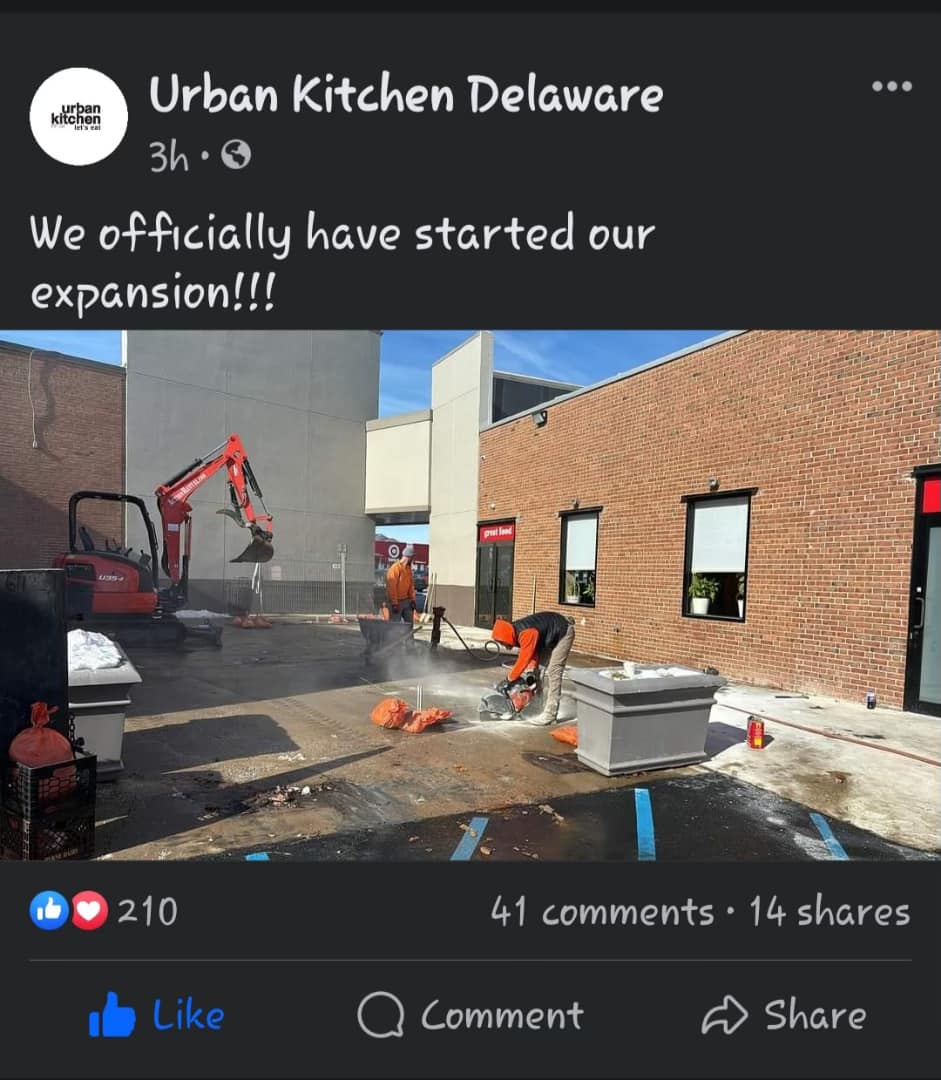Tap the thumbs-up icon beside Like
The height and width of the screenshot is (1080, 941).
tap(112, 1015)
